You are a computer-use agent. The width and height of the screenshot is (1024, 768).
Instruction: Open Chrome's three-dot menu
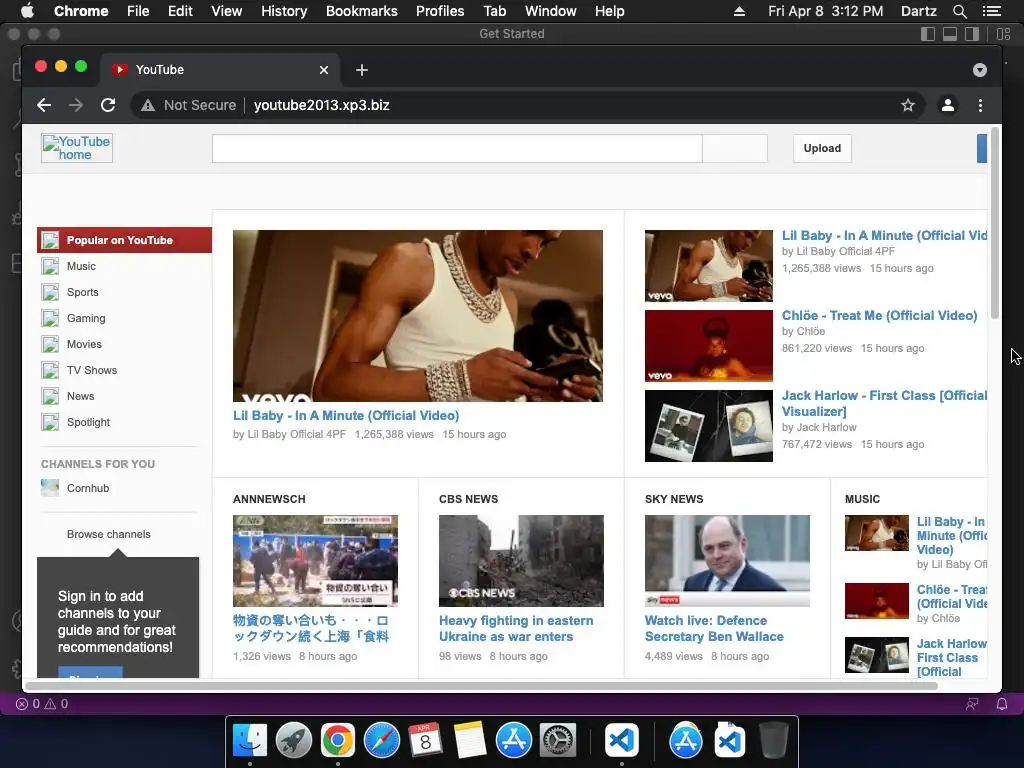(x=980, y=105)
